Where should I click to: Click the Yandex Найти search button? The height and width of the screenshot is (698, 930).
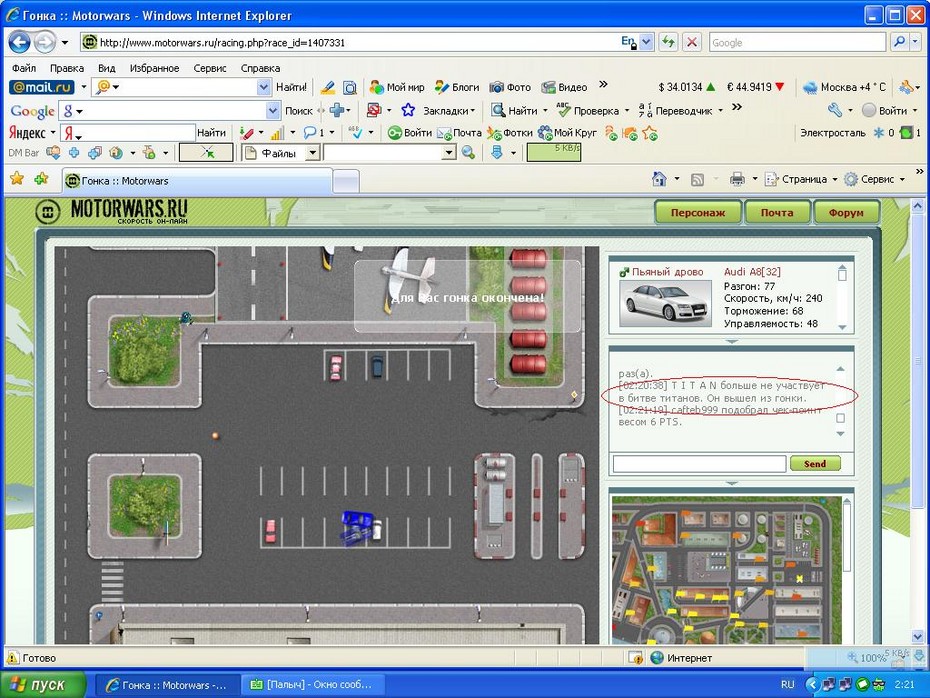point(211,133)
